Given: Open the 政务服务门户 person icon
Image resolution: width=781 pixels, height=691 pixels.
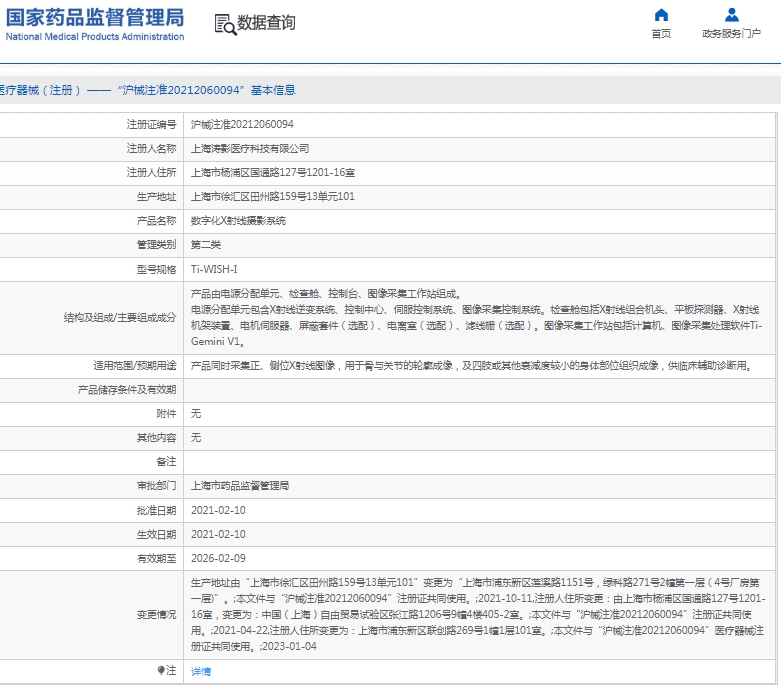Looking at the screenshot, I should 731,15.
